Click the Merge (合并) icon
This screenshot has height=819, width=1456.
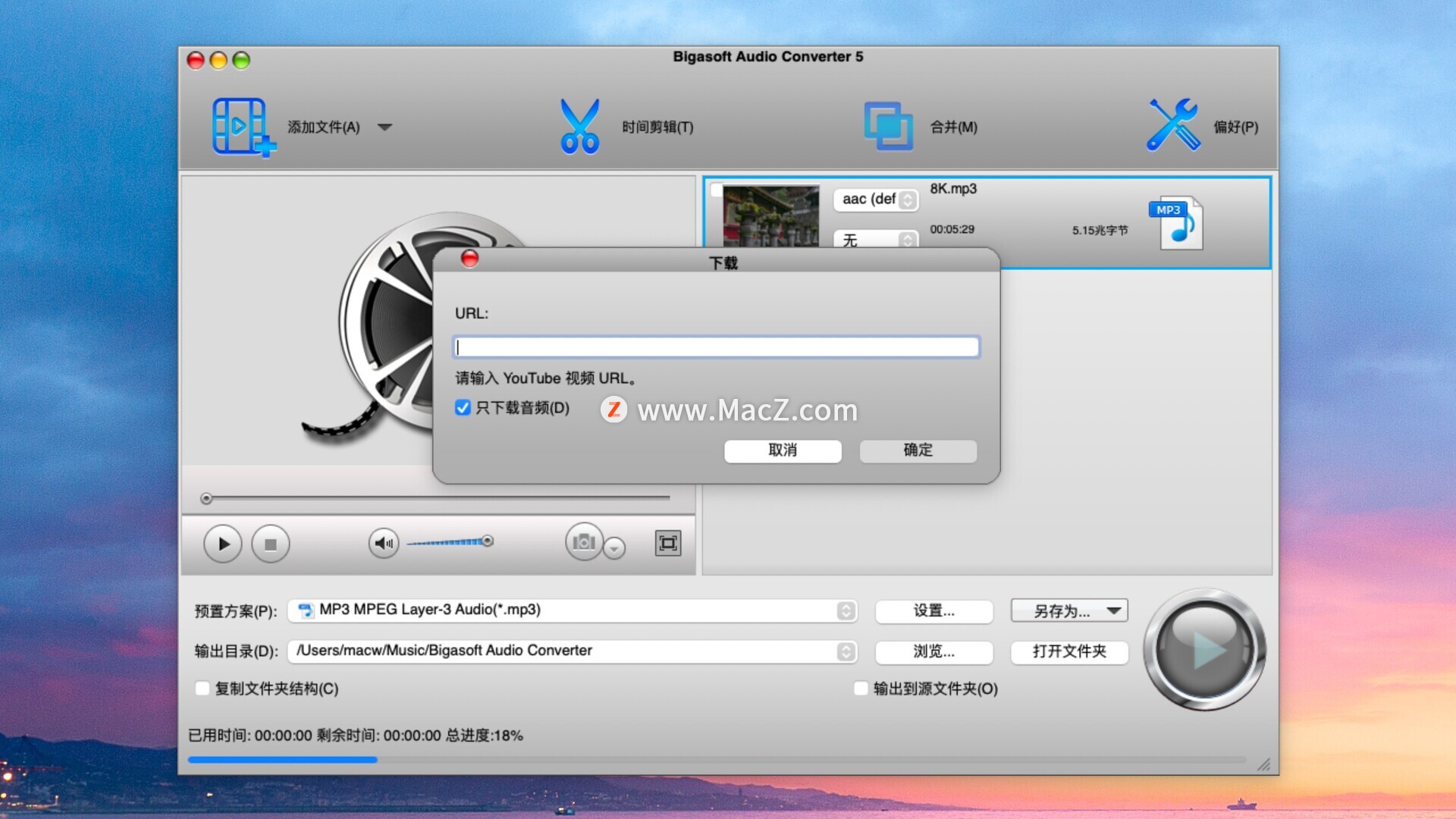(x=888, y=127)
